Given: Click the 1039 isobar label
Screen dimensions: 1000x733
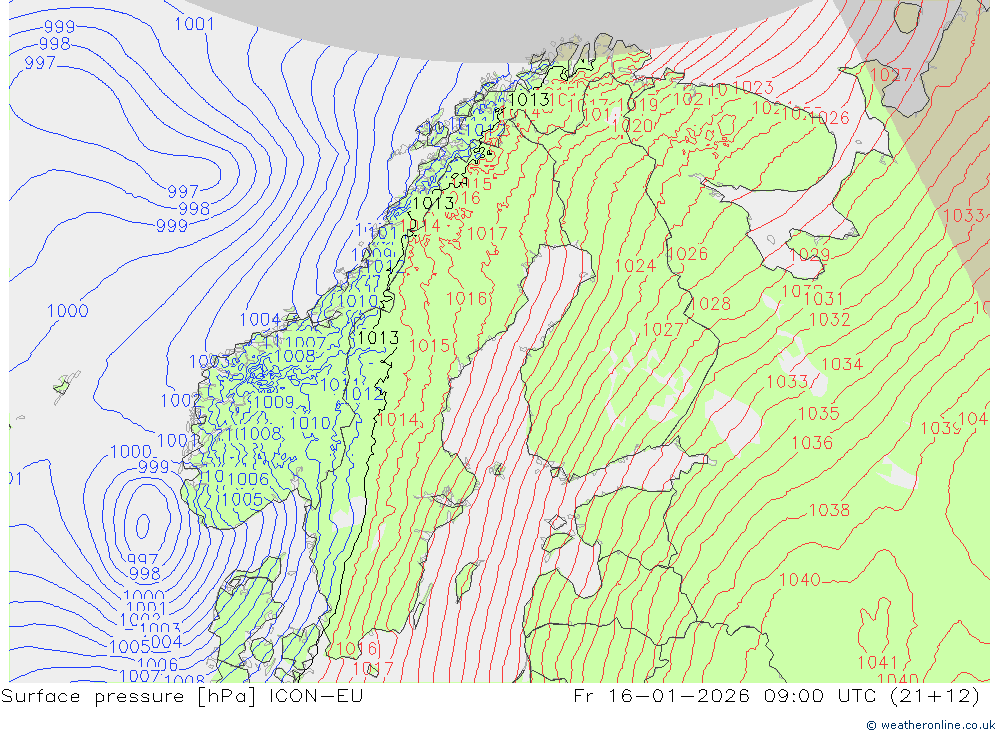Looking at the screenshot, I should tap(940, 428).
